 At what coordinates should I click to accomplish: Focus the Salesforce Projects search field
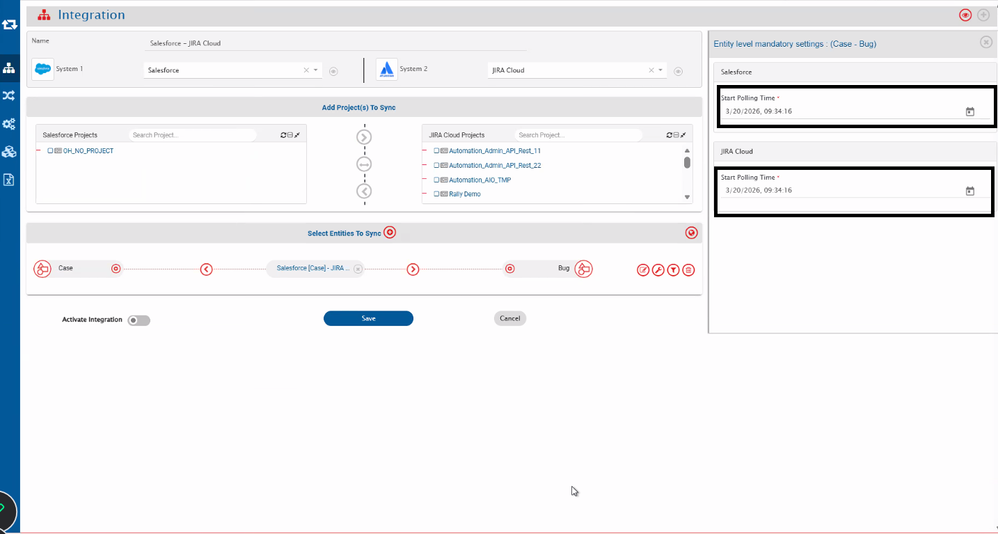(x=192, y=135)
